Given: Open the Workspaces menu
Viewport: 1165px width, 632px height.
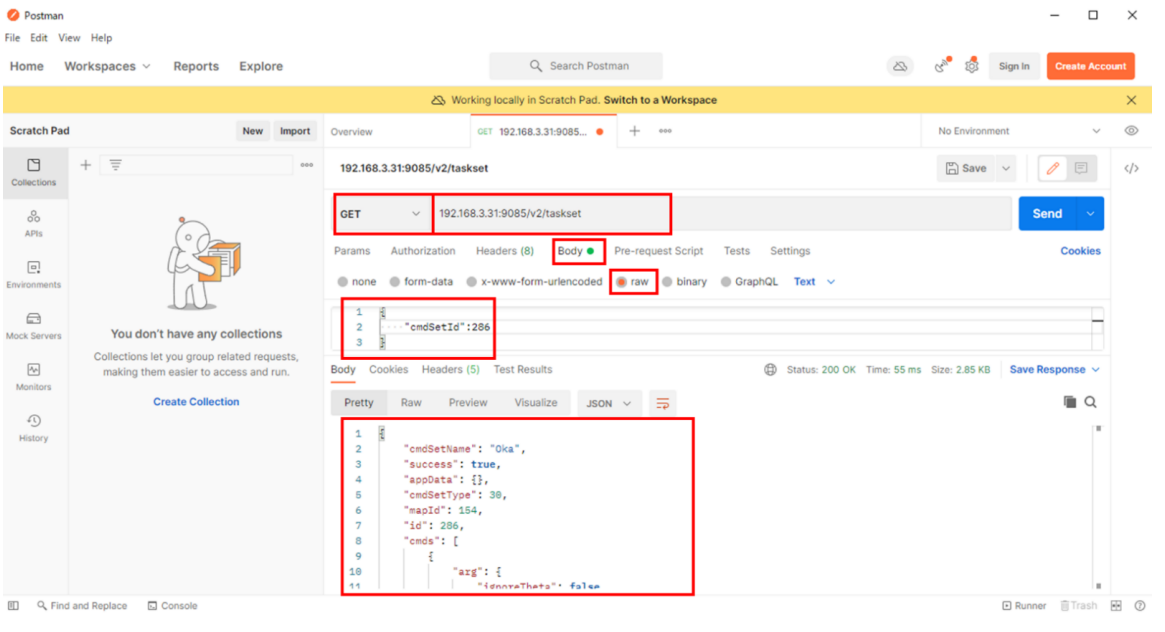Looking at the screenshot, I should (107, 66).
